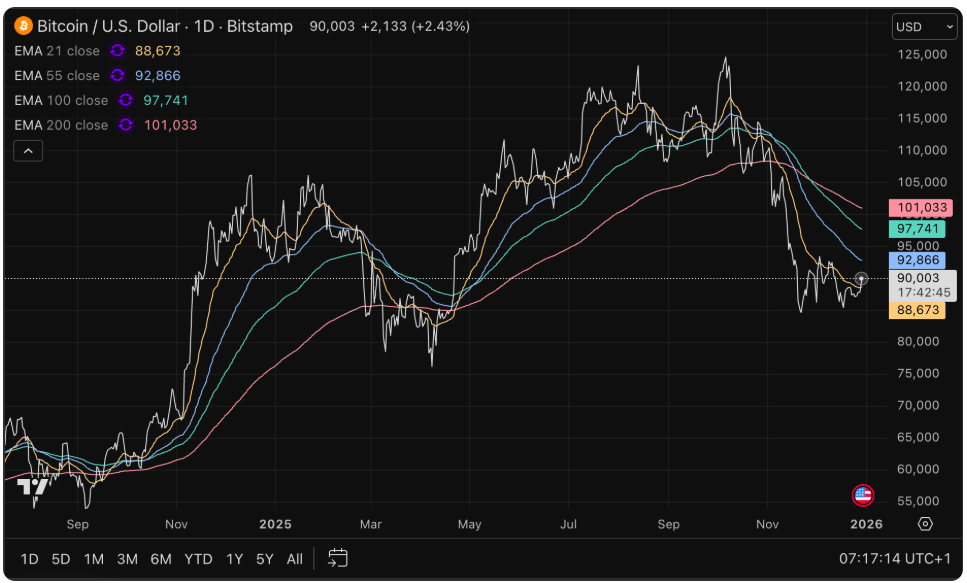The height and width of the screenshot is (583, 967).
Task: Select the 1Y time range
Action: click(234, 559)
